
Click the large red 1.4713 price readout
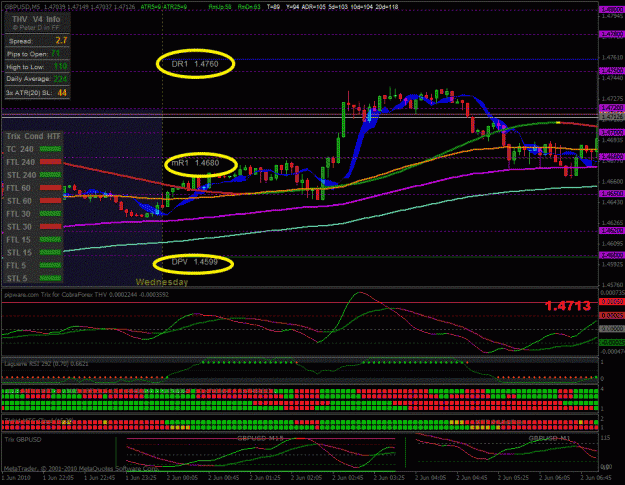[x=568, y=306]
